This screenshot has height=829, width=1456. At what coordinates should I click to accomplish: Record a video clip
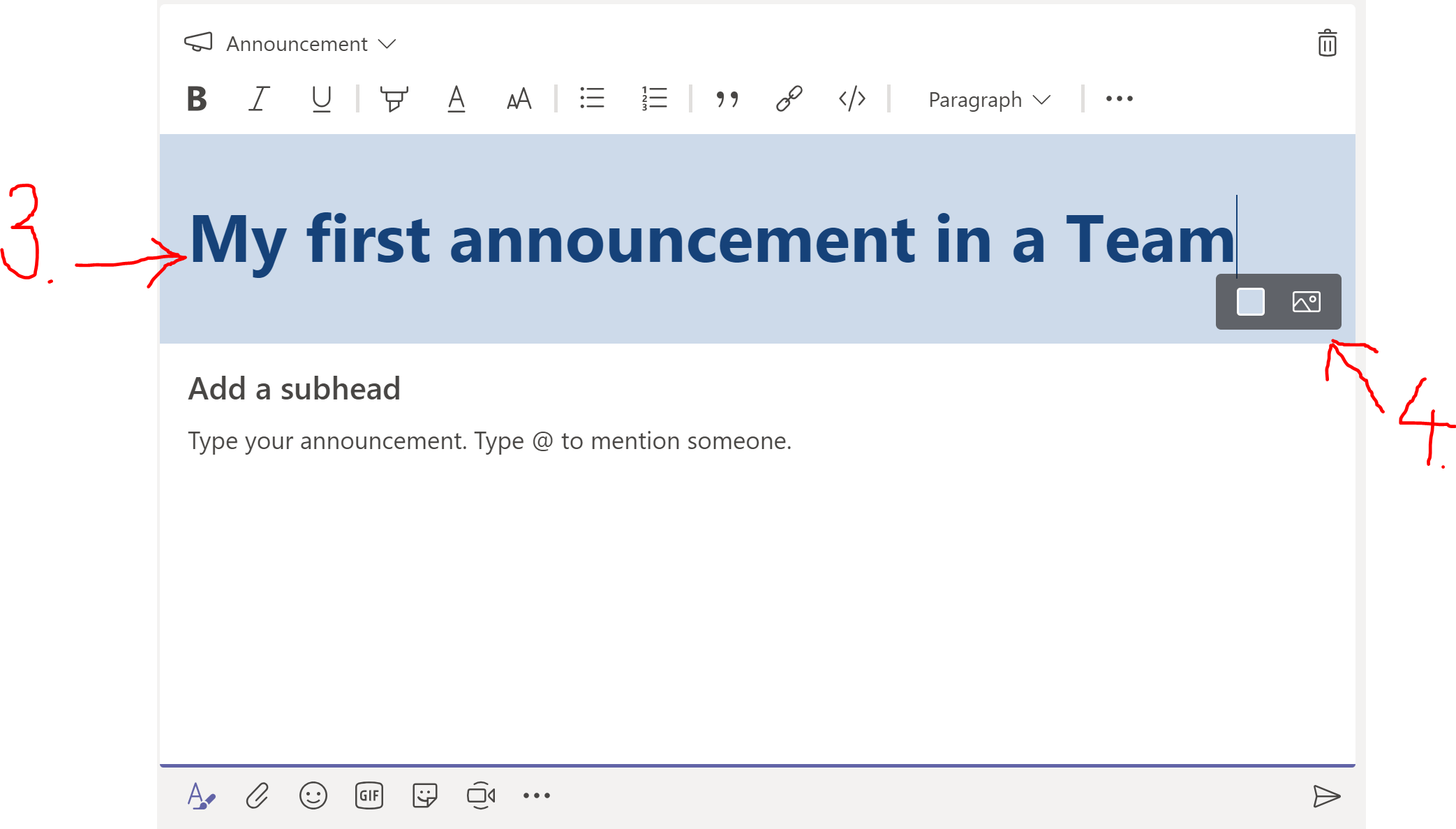481,795
